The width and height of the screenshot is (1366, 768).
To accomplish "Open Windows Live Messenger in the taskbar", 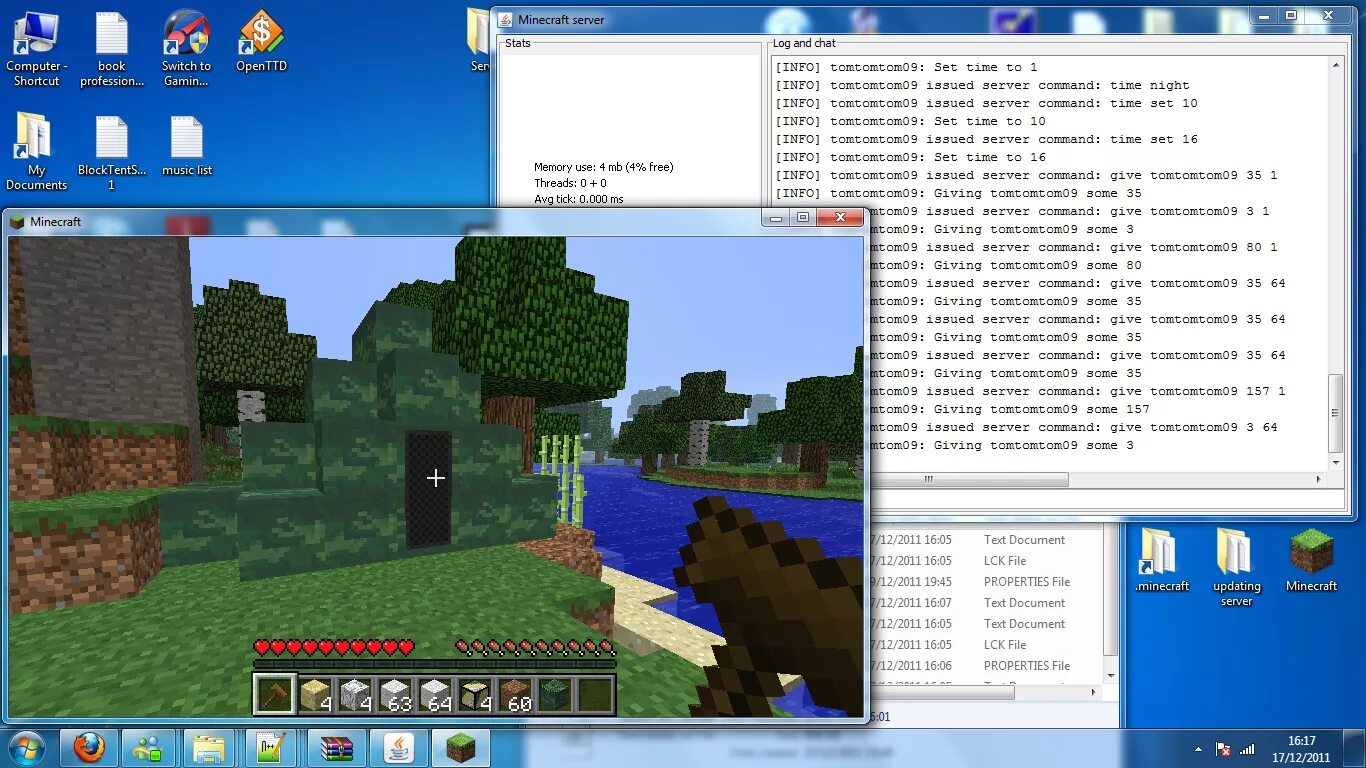I will (149, 747).
